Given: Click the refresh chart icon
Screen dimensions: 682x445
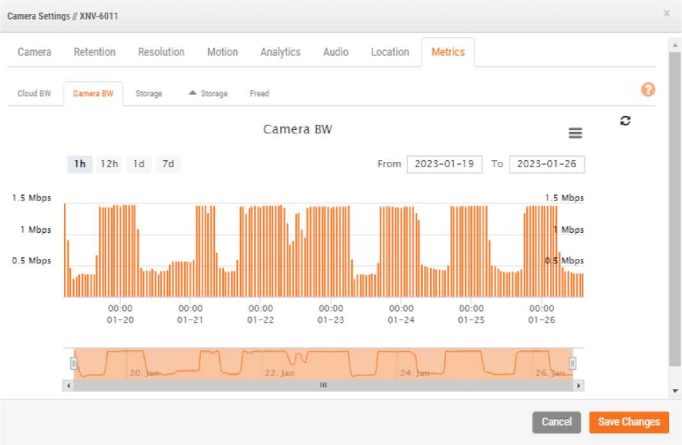Looking at the screenshot, I should [x=626, y=120].
